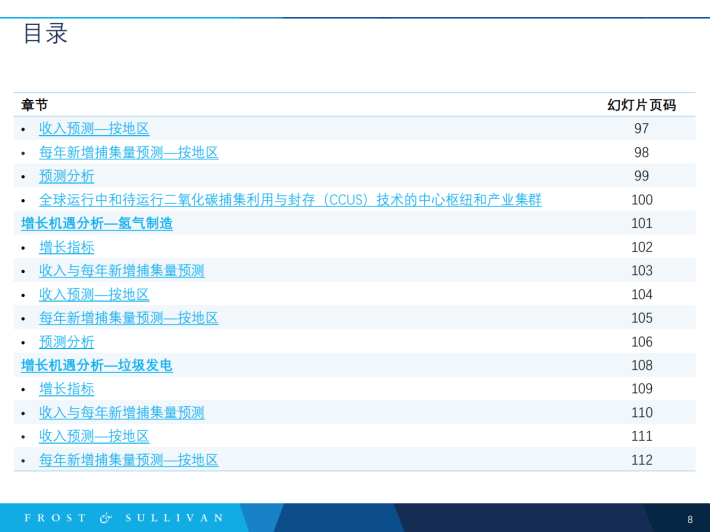Click page number 104
This screenshot has width=710, height=532.
click(x=642, y=295)
